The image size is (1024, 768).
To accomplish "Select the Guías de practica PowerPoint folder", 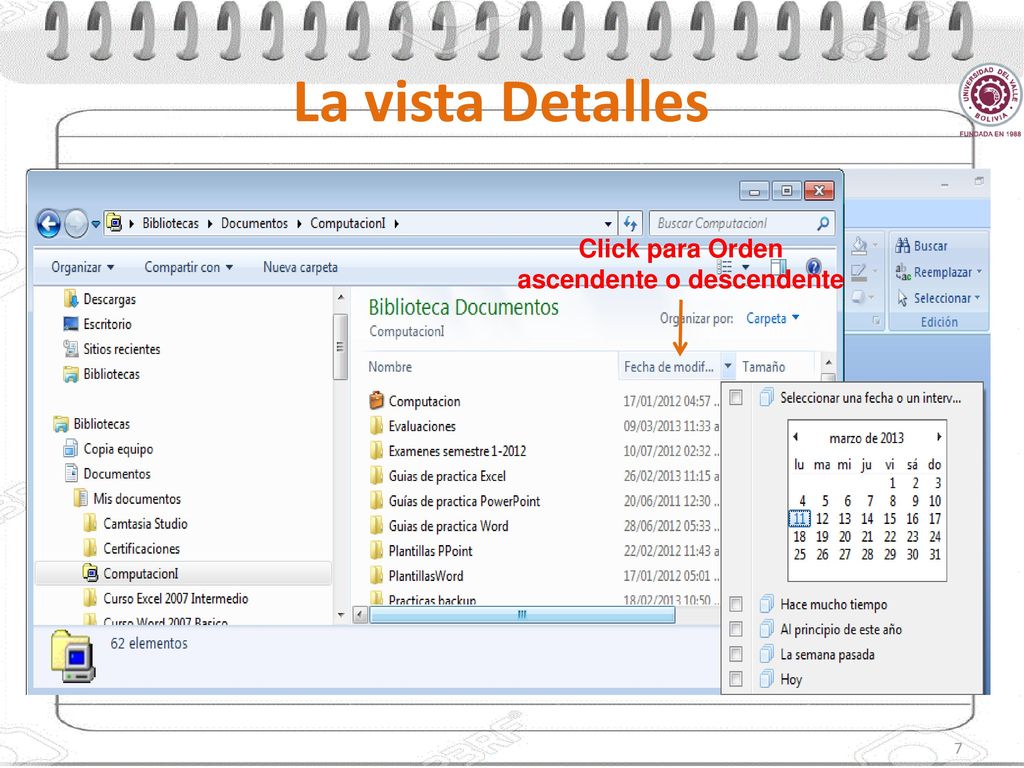I will pyautogui.click(x=464, y=502).
